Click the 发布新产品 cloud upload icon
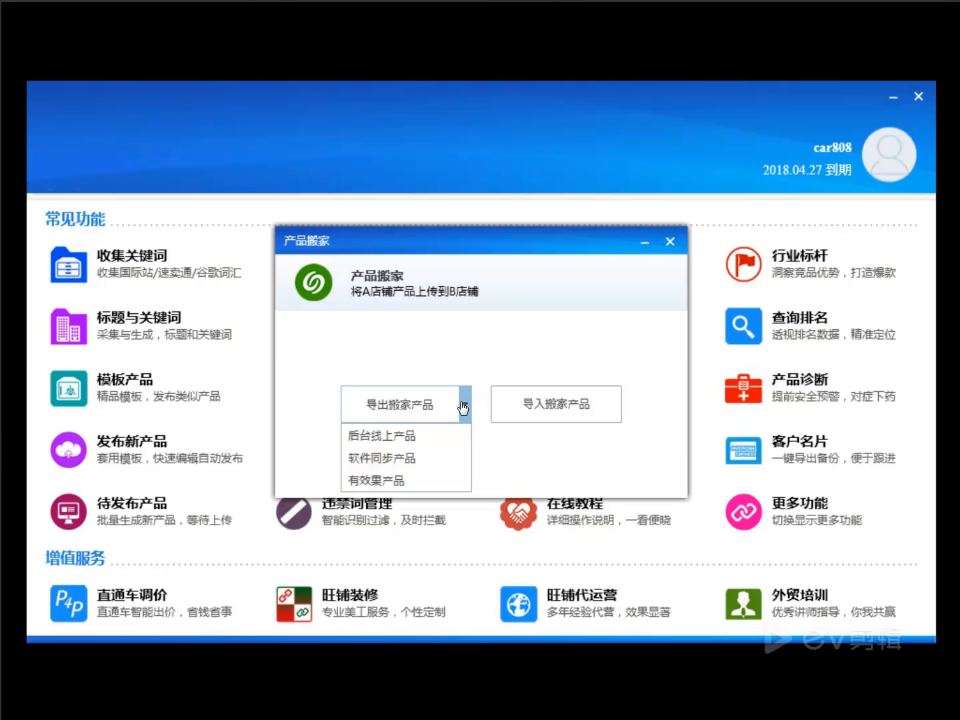 tap(69, 450)
